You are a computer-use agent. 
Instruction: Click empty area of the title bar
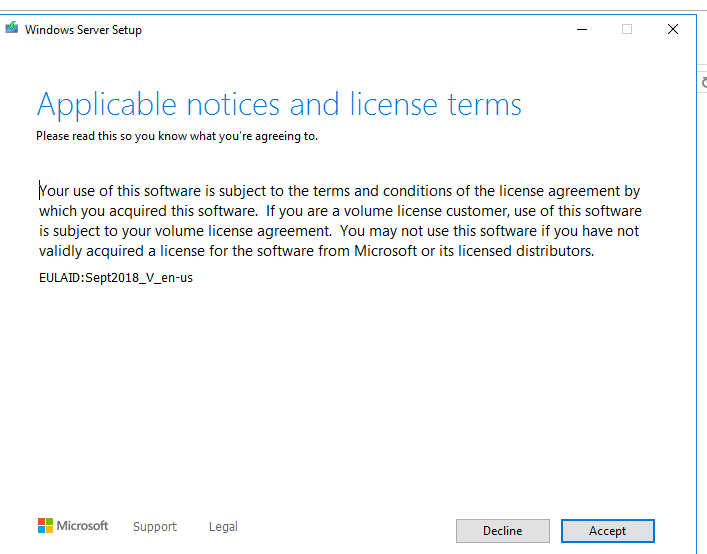[x=350, y=29]
